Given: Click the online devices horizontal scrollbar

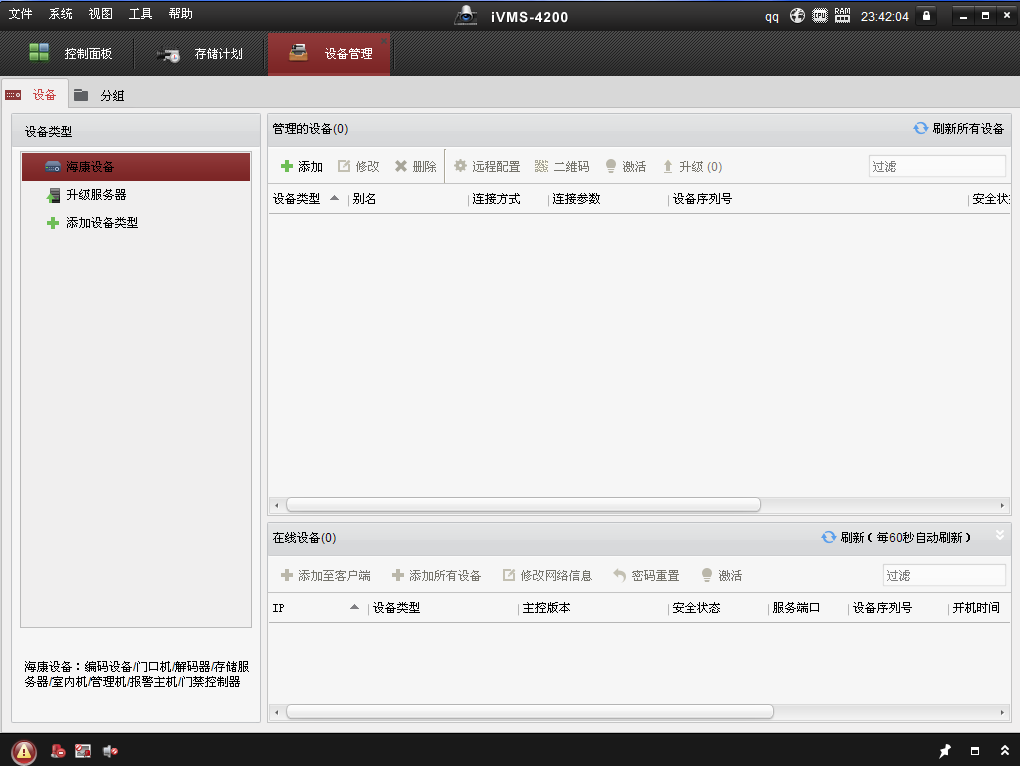Looking at the screenshot, I should (x=530, y=712).
